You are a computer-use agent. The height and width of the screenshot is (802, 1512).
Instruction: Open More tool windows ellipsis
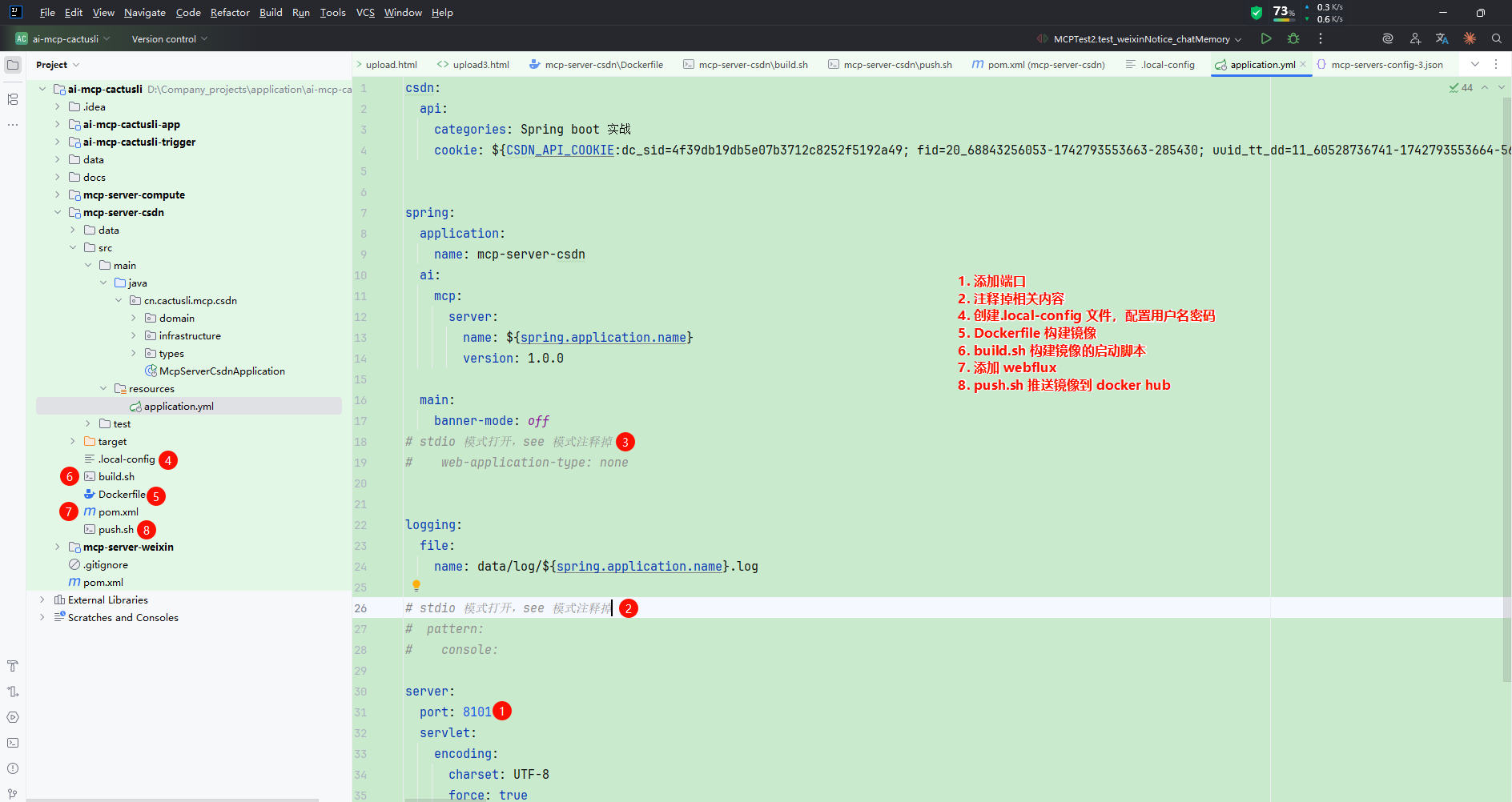[13, 125]
